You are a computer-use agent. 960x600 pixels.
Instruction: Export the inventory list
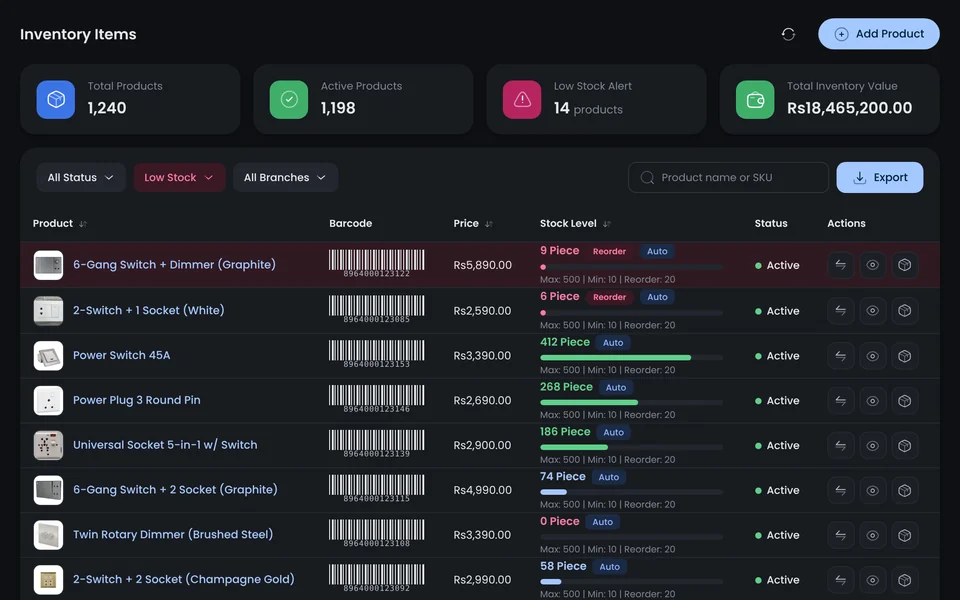880,178
